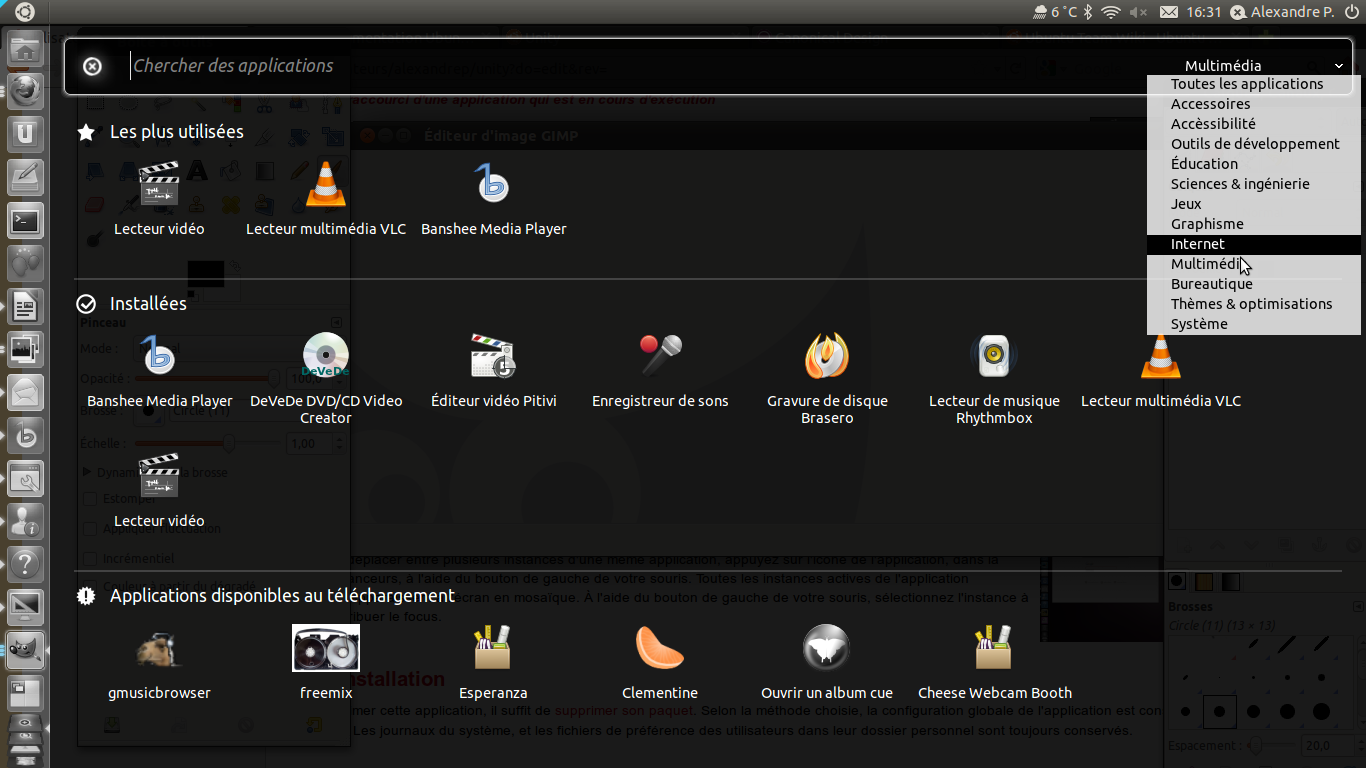Open the Cheese Webcam Booth app
This screenshot has width=1366, height=768.
pyautogui.click(x=994, y=649)
